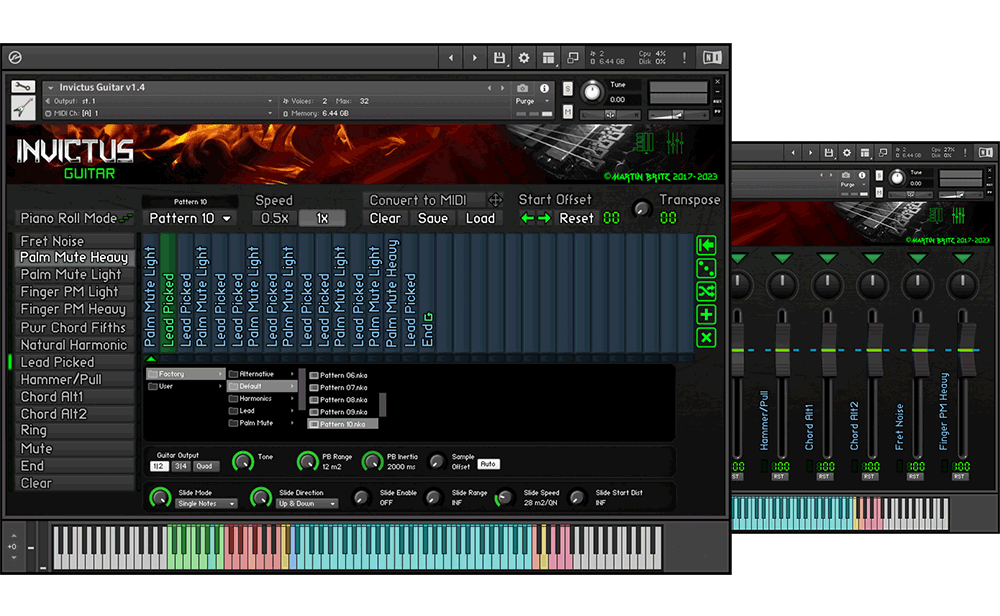Click the green shuffle pattern icon
The image size is (1000, 616).
[x=706, y=291]
